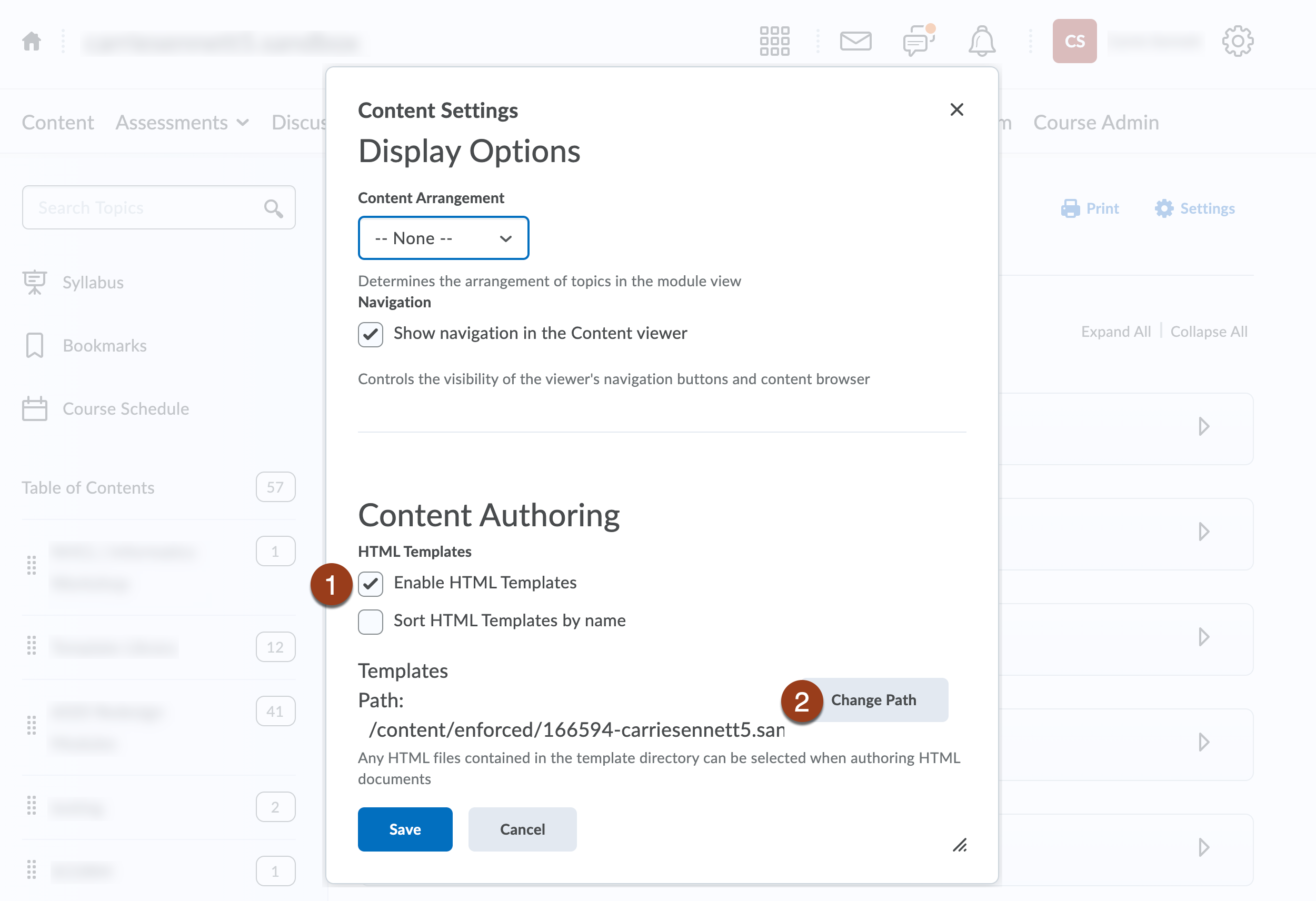1316x901 pixels.
Task: Click the Search Topics field
Action: pos(158,207)
